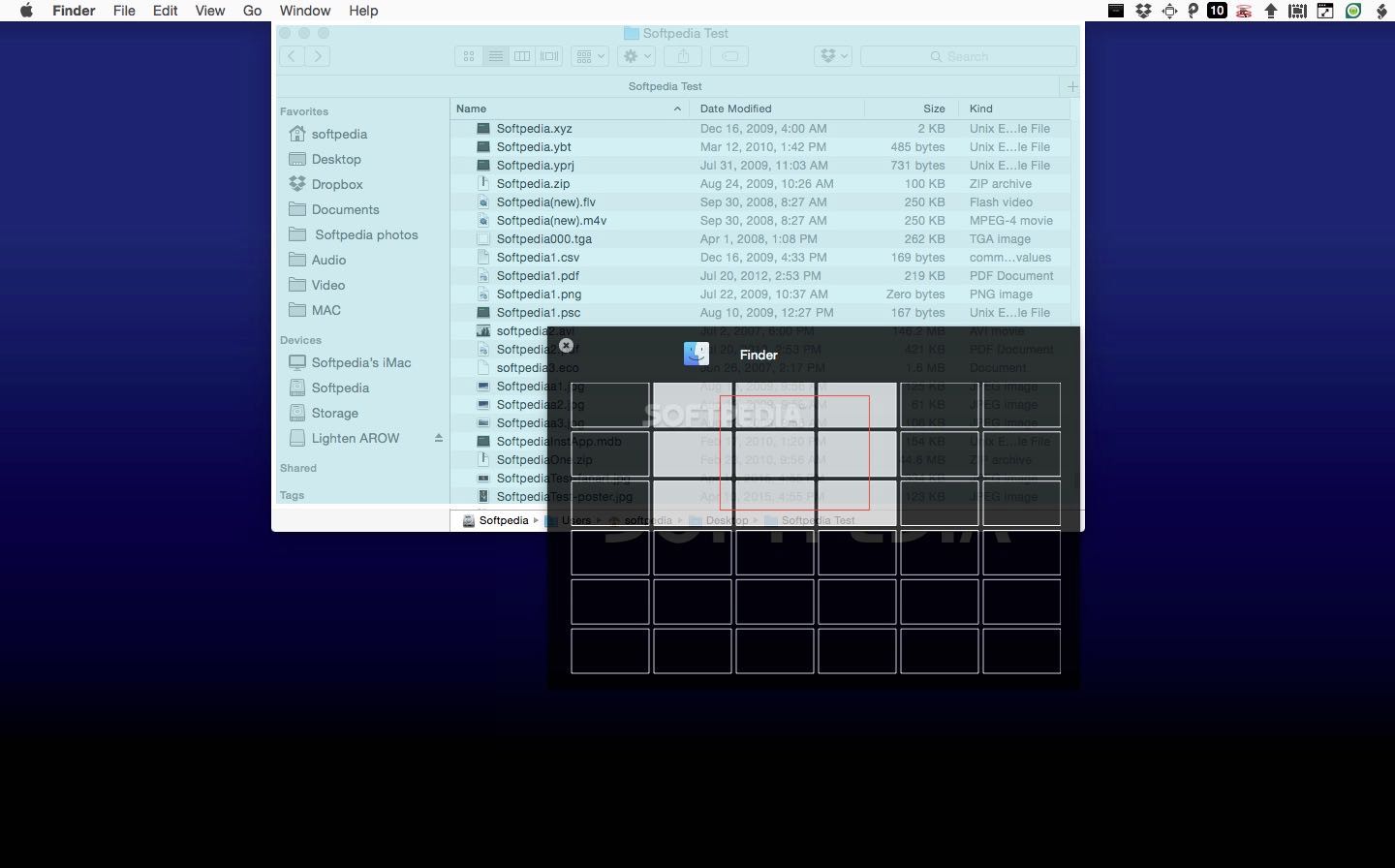Click the Softpedia1.psc file icon
Image resolution: width=1395 pixels, height=868 pixels.
pyautogui.click(x=483, y=312)
